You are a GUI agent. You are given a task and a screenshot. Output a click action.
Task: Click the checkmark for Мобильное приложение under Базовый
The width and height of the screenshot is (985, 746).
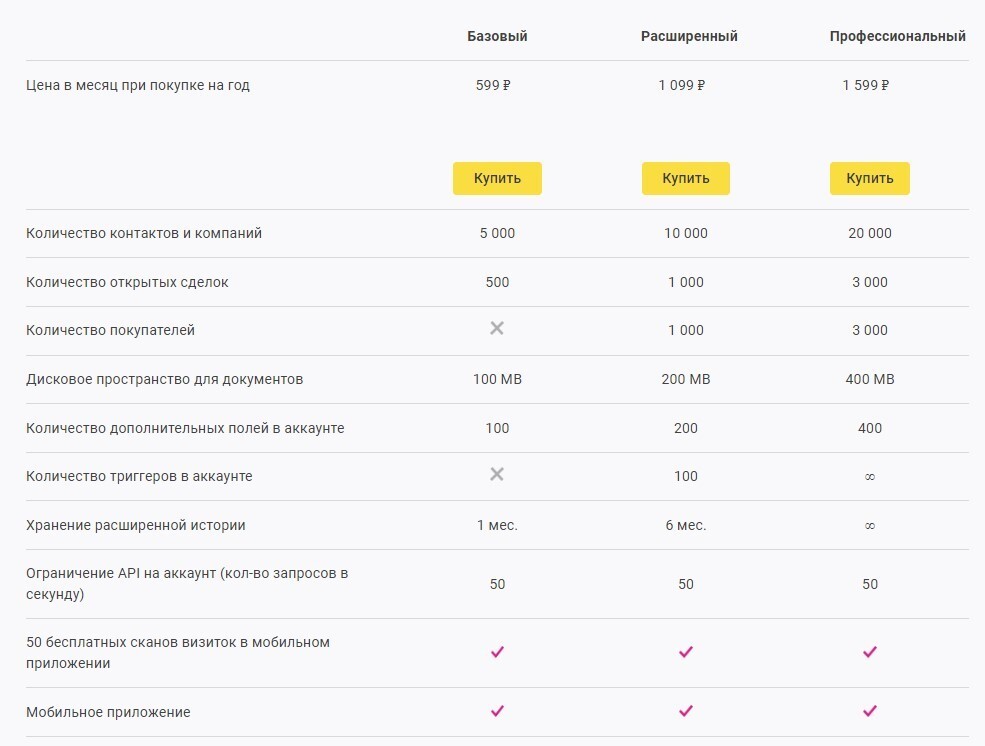coord(497,712)
